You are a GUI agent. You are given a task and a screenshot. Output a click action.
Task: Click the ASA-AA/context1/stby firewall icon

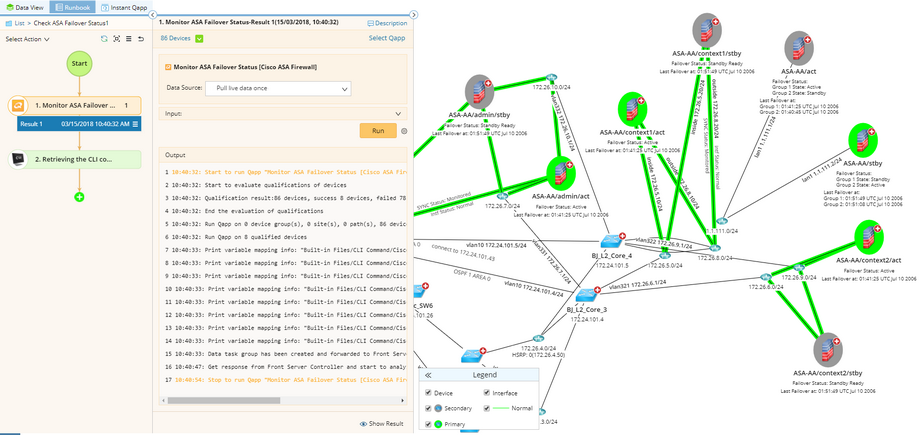707,29
